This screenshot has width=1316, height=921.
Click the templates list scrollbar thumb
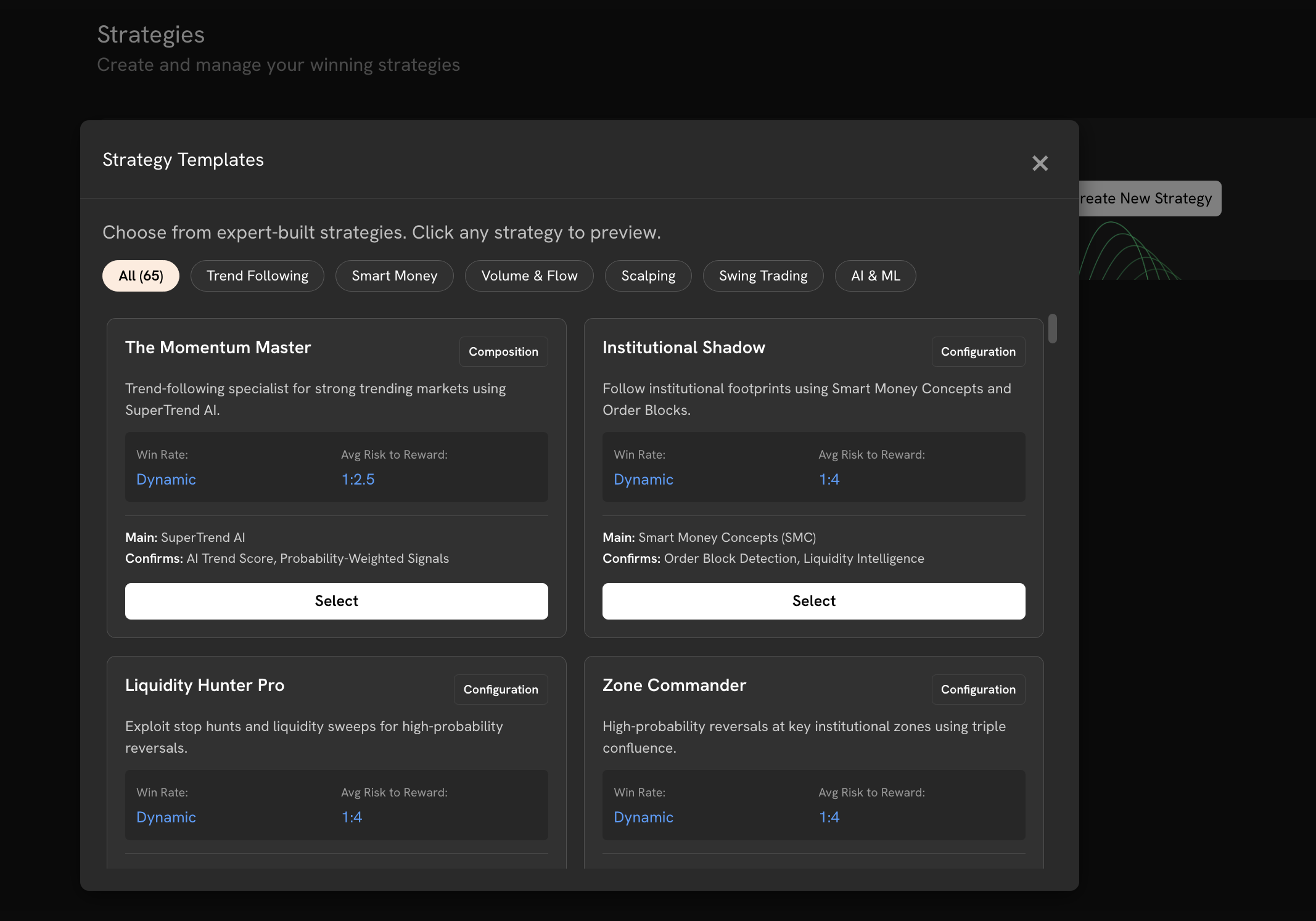(1053, 329)
